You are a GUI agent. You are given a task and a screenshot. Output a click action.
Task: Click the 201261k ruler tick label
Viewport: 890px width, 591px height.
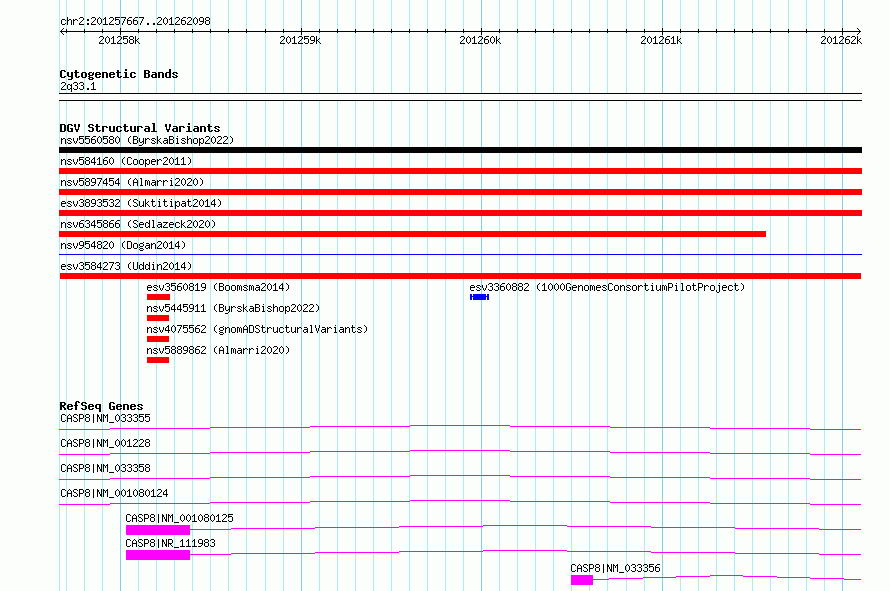click(661, 40)
